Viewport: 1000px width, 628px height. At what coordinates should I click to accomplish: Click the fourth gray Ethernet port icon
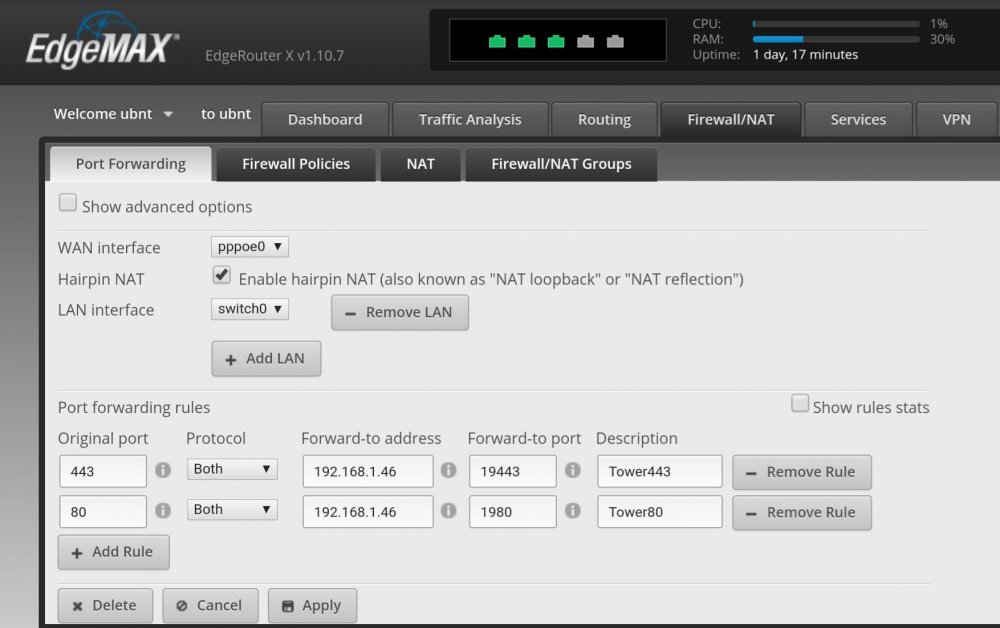pos(585,41)
